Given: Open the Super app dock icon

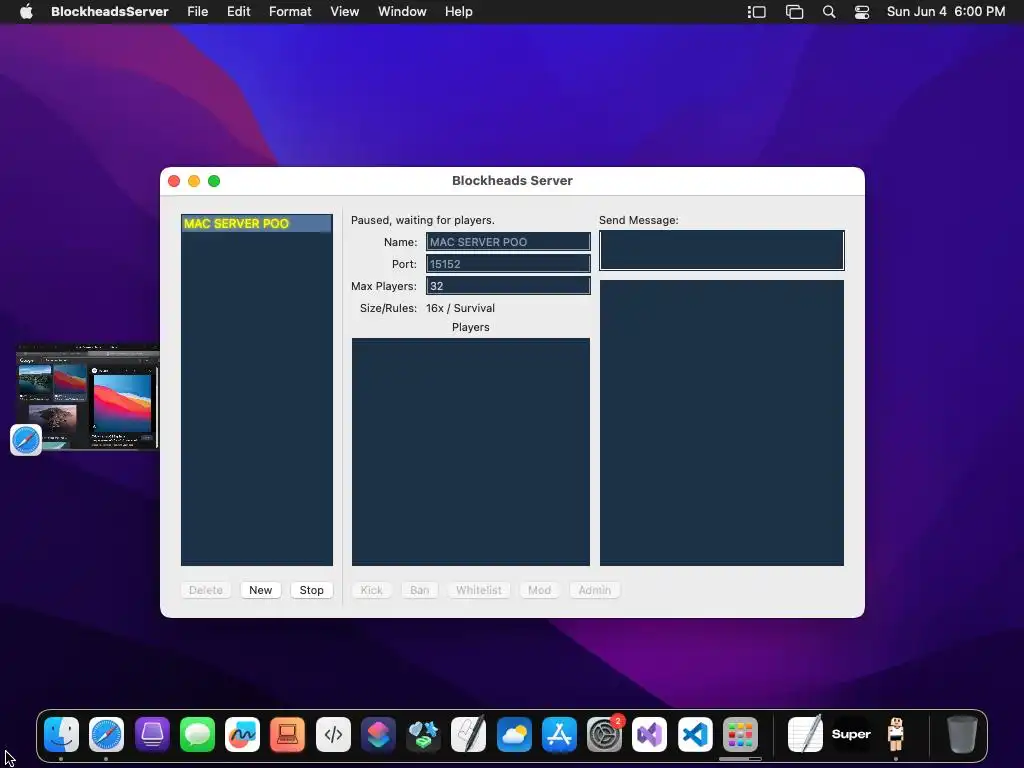Looking at the screenshot, I should pos(851,734).
